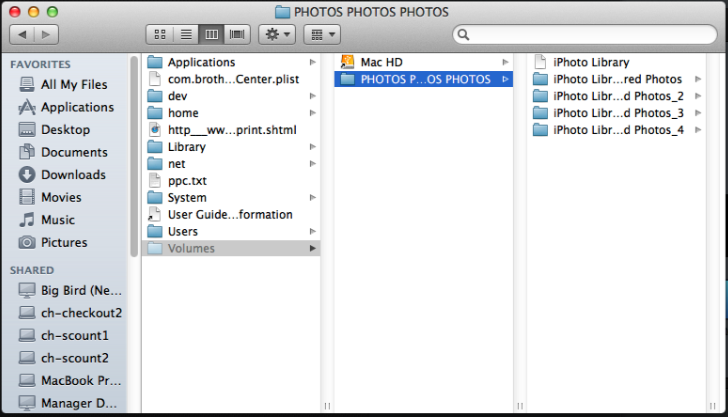728x417 pixels.
Task: Select the System folder
Action: (231, 198)
